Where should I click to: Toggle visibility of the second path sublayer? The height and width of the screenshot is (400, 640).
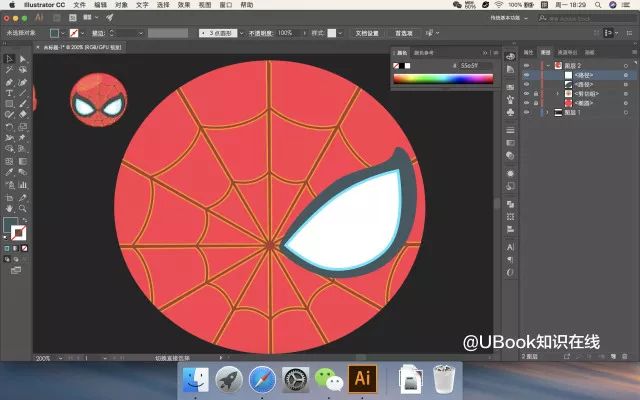pyautogui.click(x=527, y=84)
